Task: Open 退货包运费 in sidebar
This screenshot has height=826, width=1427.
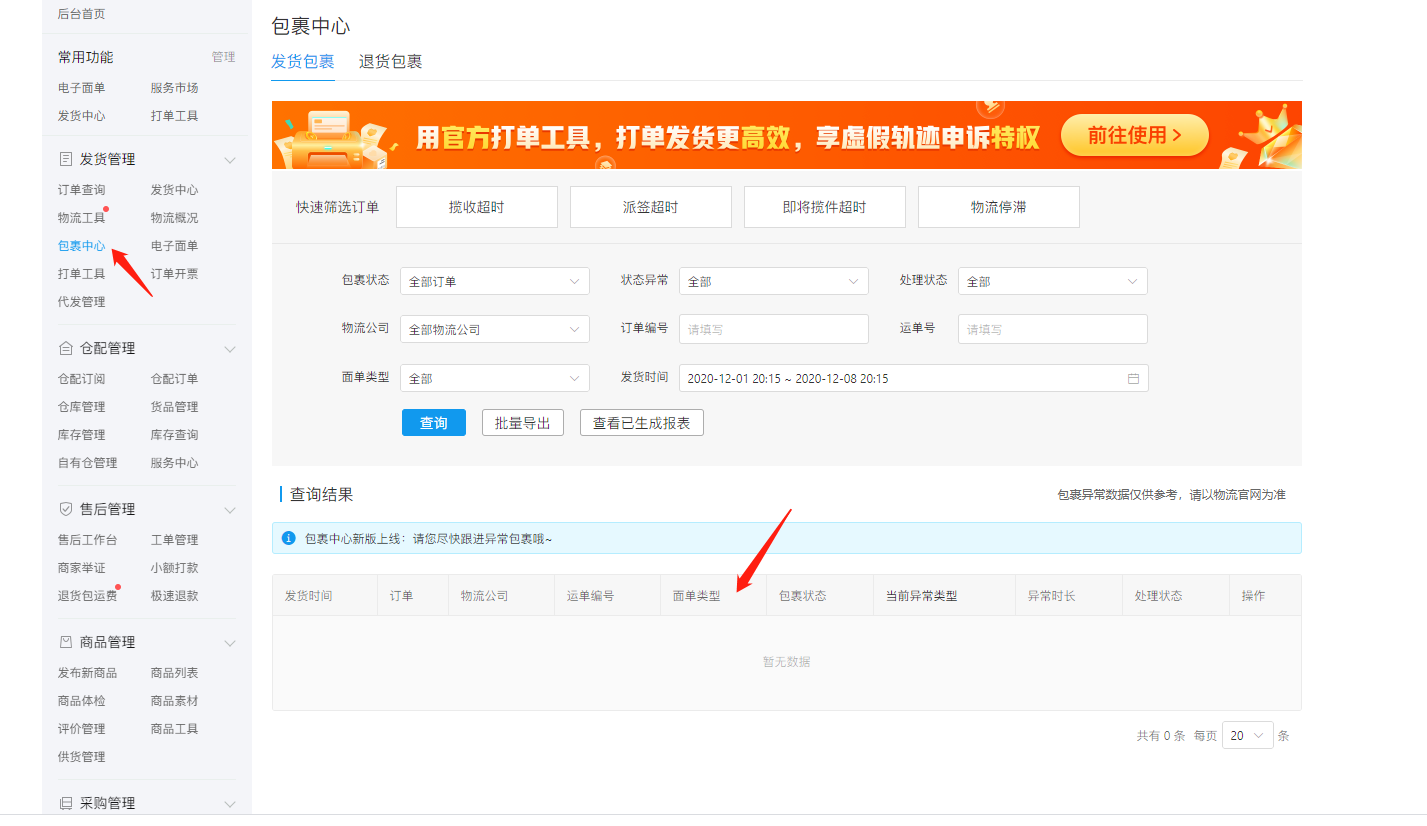Action: (x=88, y=596)
